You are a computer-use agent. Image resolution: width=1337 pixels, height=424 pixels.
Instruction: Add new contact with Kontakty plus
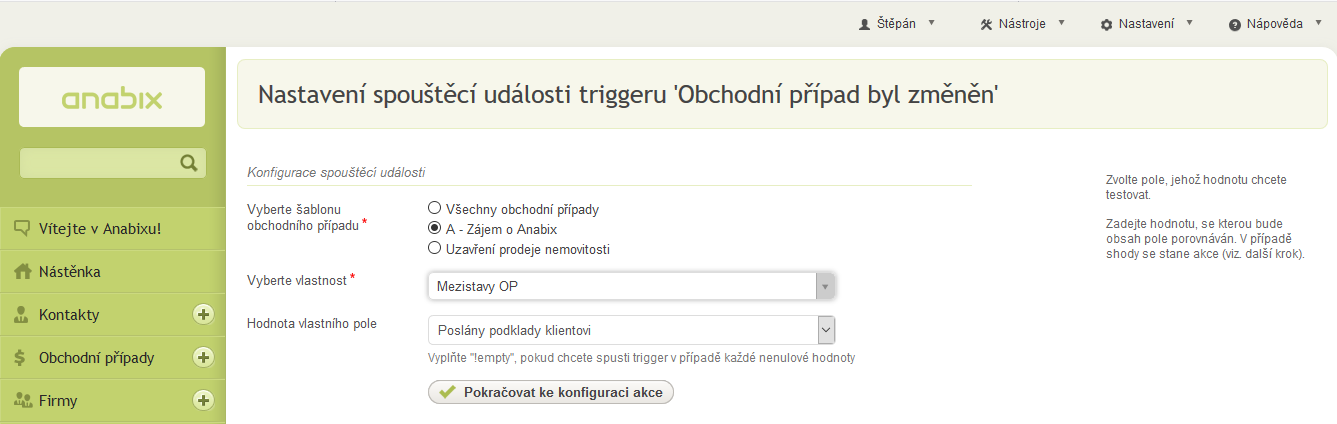203,314
